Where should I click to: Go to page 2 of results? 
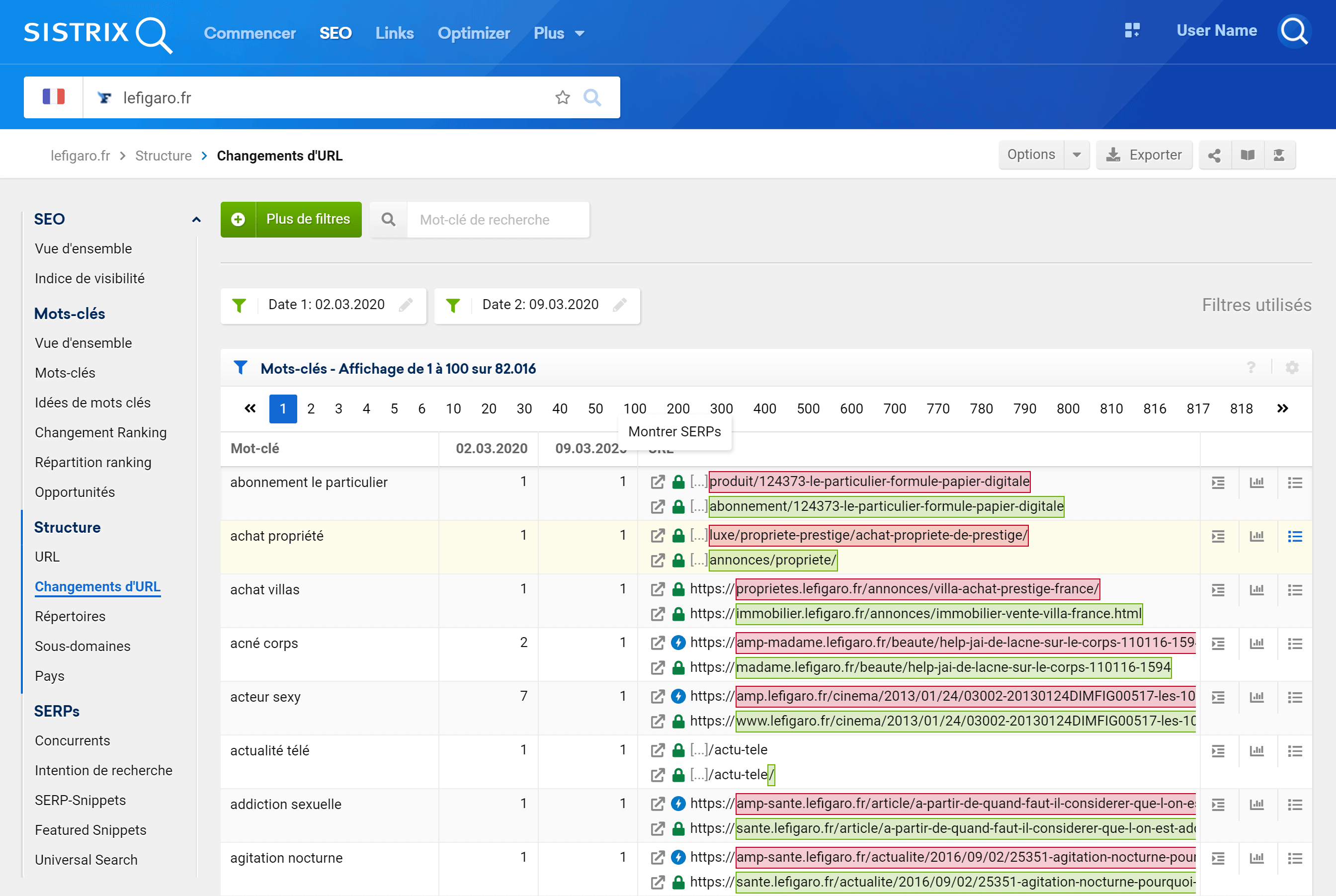[x=311, y=409]
